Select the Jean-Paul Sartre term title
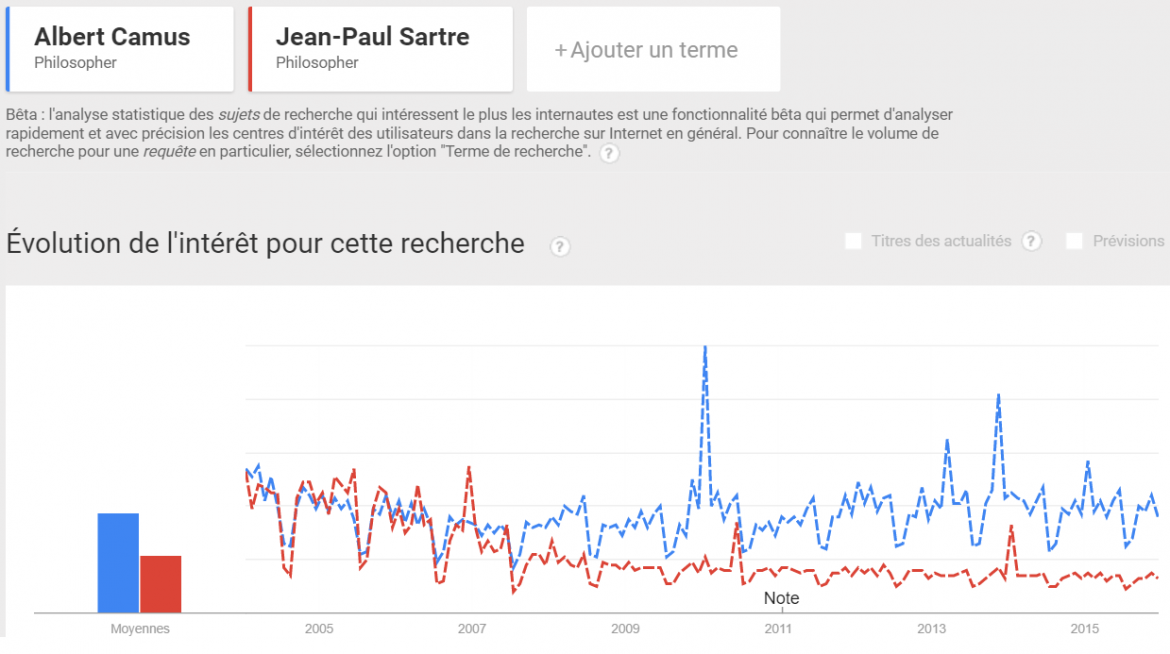This screenshot has height=654, width=1170. pos(372,37)
